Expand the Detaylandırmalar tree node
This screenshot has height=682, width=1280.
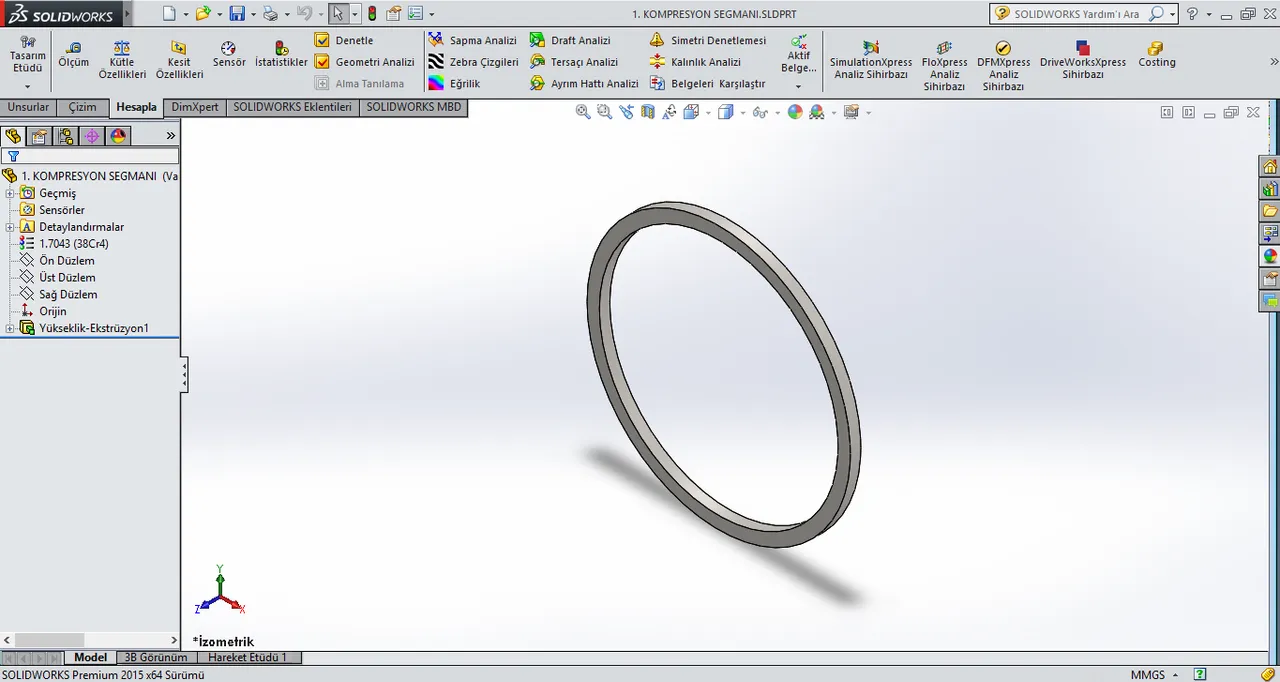(10, 227)
